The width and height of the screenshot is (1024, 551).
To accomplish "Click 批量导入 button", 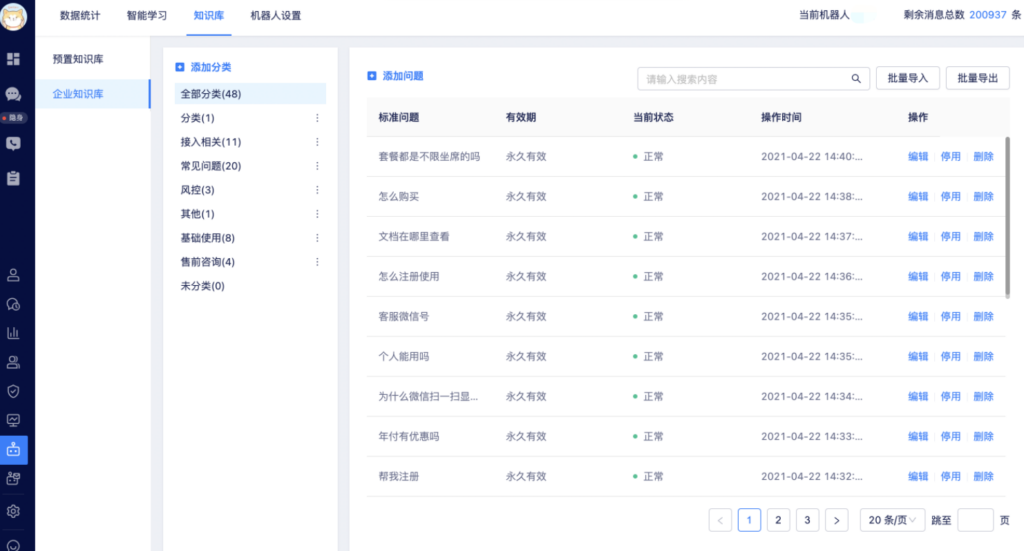I will (x=907, y=78).
